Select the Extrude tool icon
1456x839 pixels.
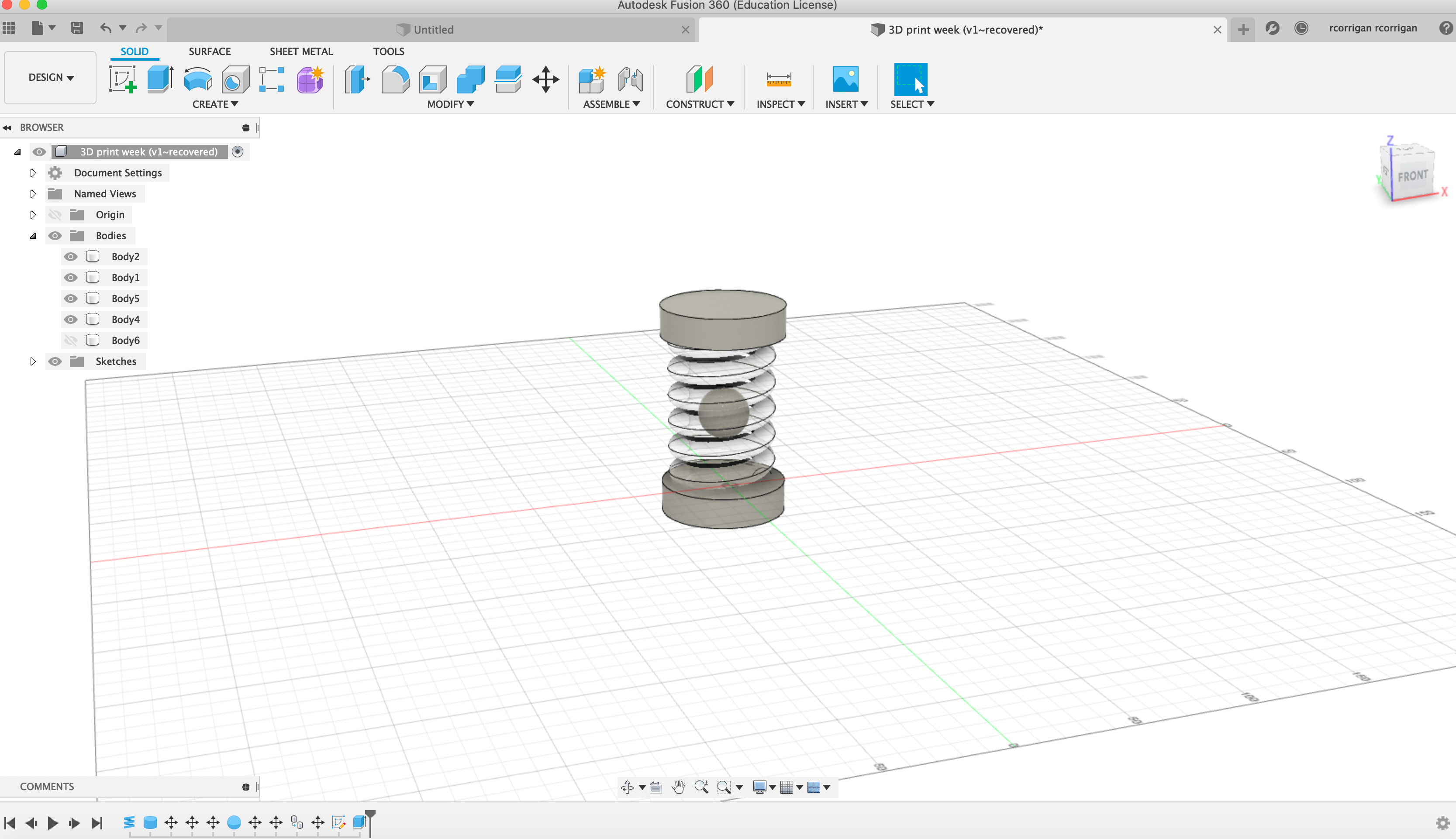click(160, 79)
